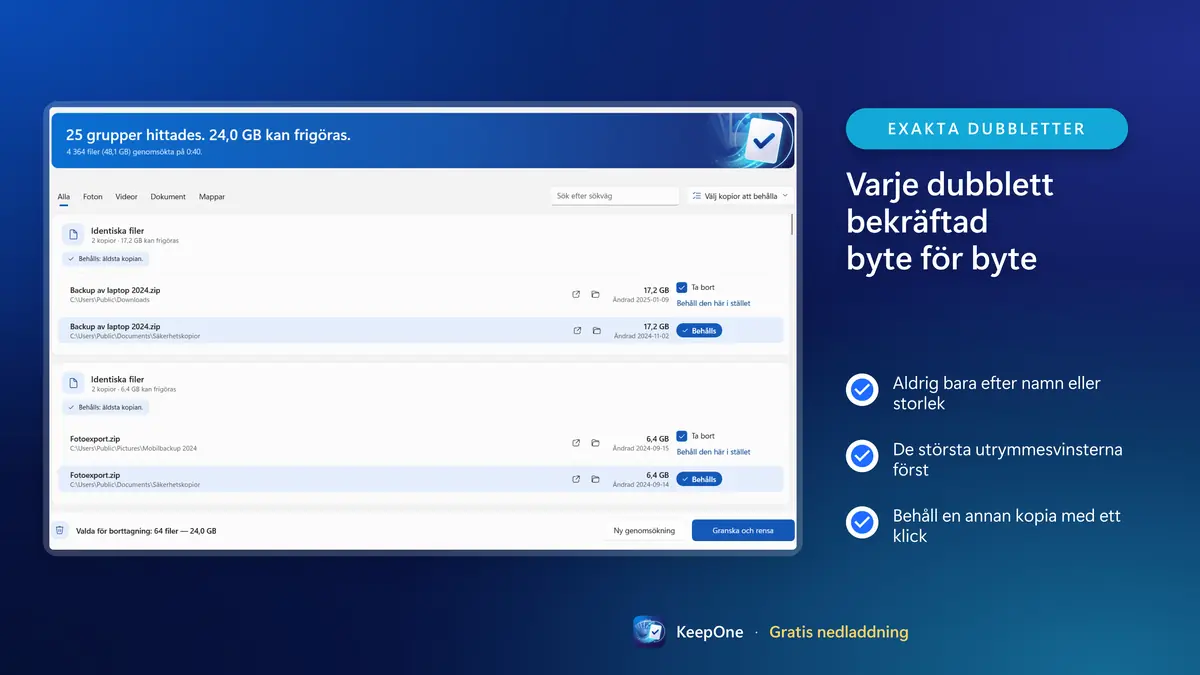Screen dimensions: 1200x675
Task: Click folder icon for Fotoexport.zip dated 2024-09-14
Action: (595, 479)
